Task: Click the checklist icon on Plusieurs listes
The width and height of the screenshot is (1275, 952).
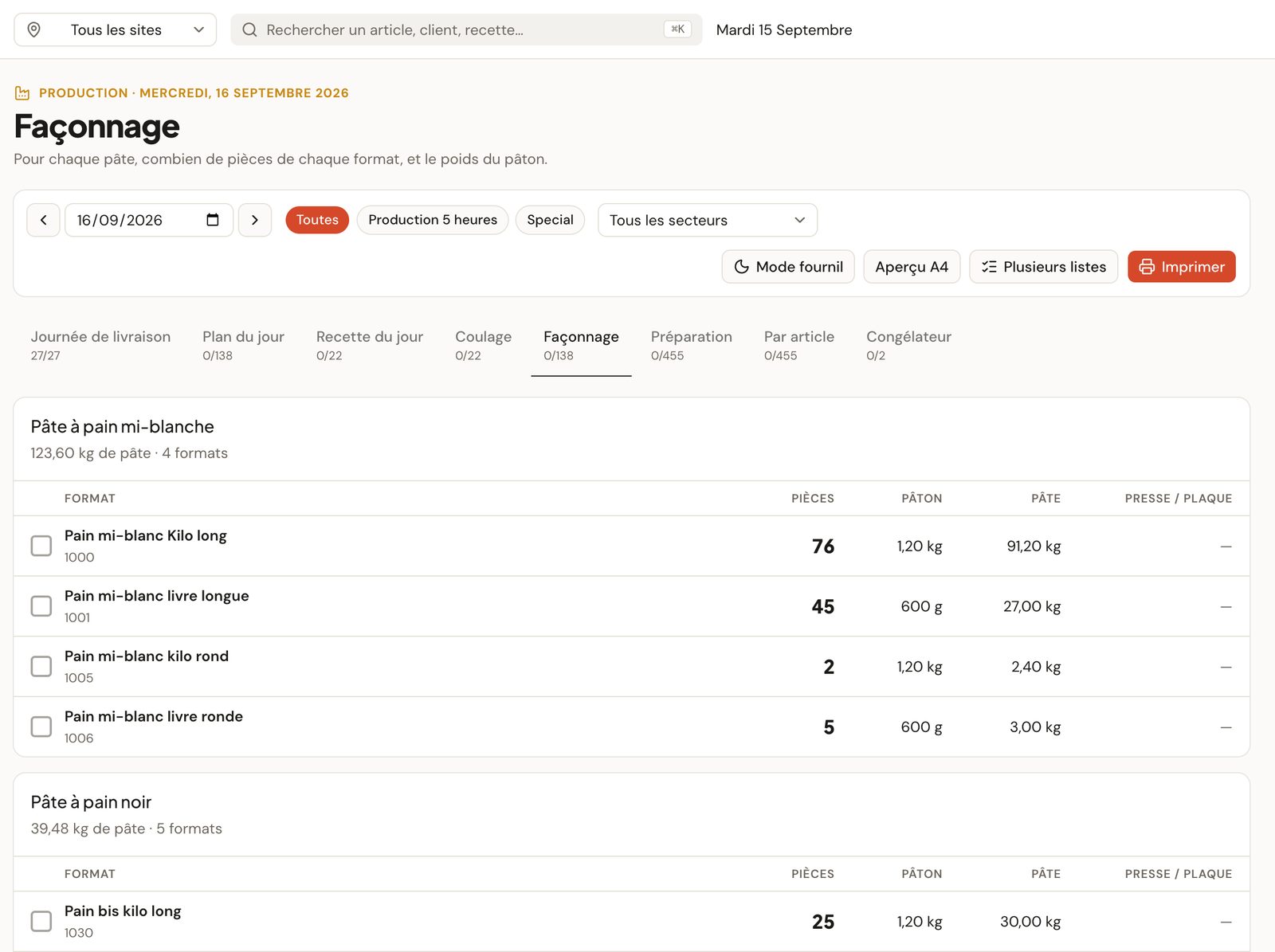Action: (x=989, y=267)
